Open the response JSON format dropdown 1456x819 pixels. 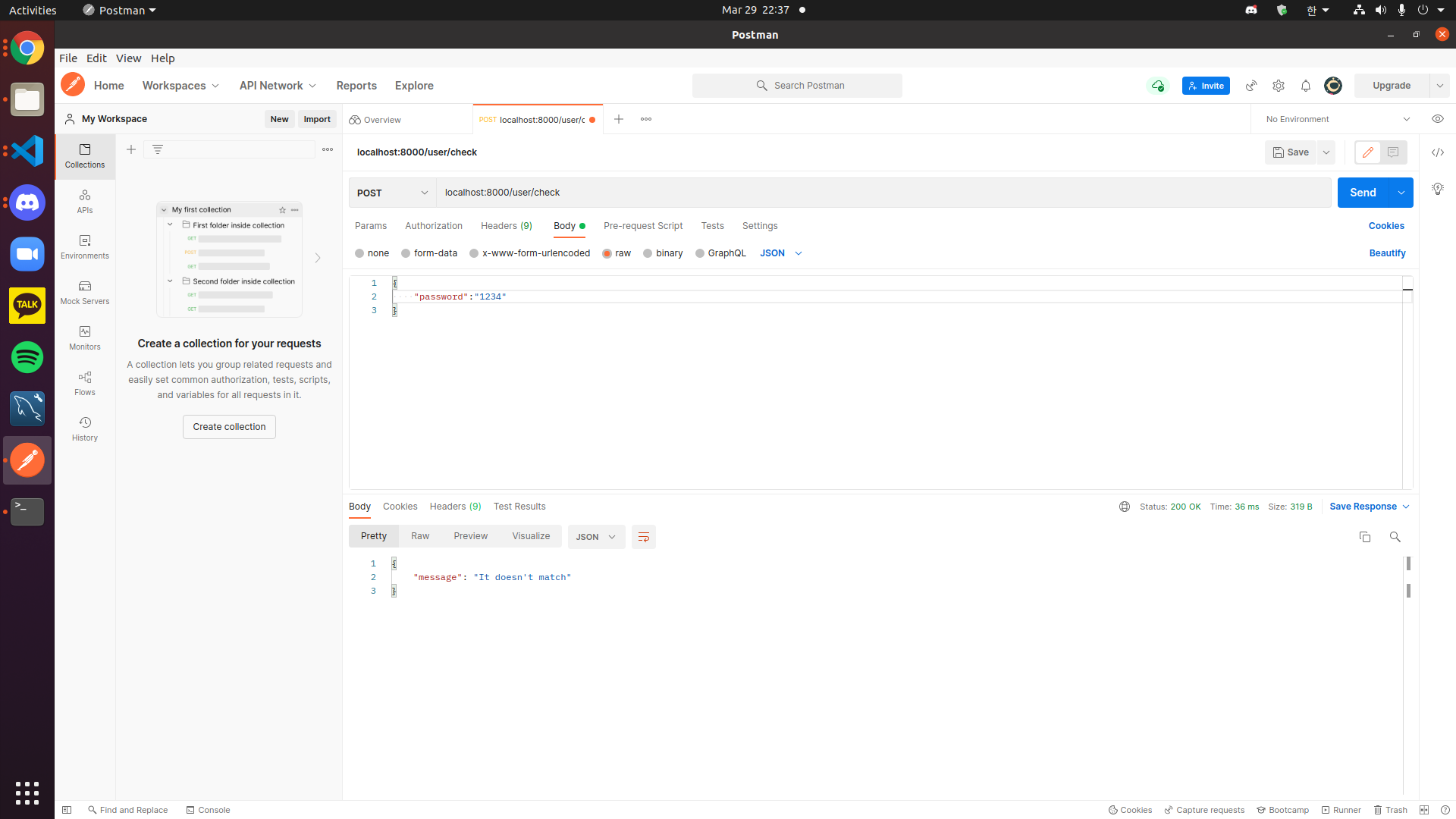pos(596,537)
